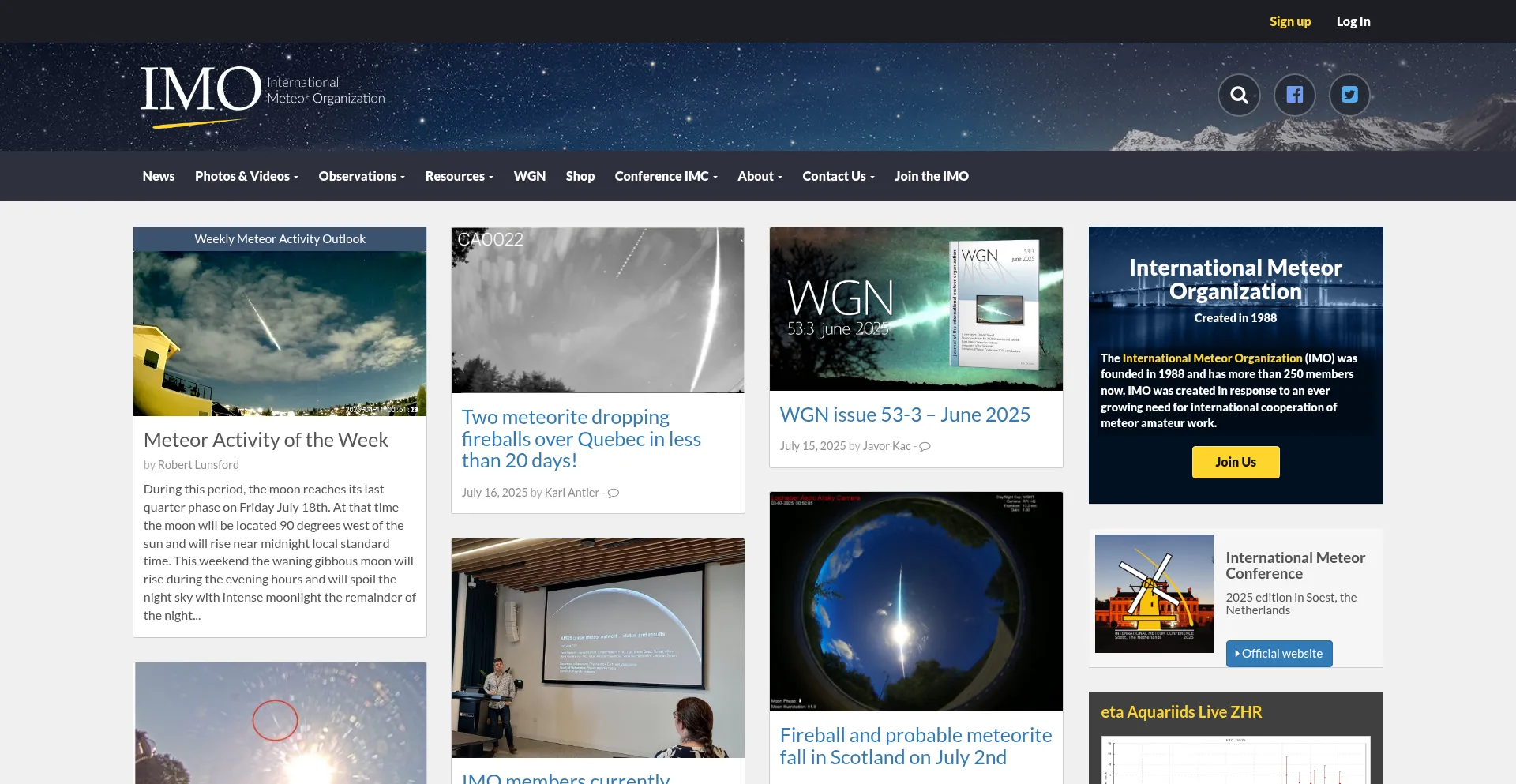Click the Log In link
1516x784 pixels.
1353,21
